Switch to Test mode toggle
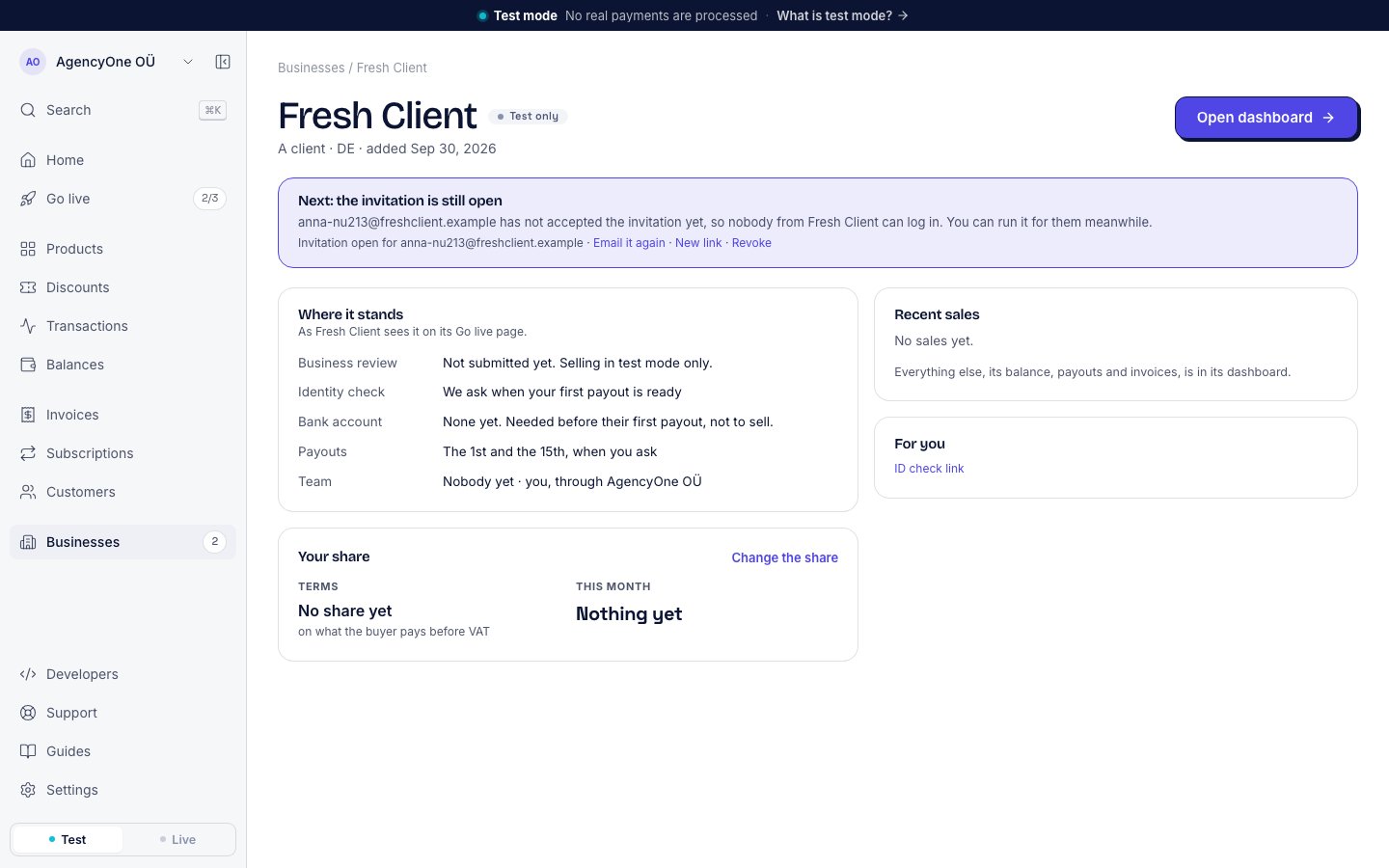Image resolution: width=1389 pixels, height=868 pixels. pos(68,839)
